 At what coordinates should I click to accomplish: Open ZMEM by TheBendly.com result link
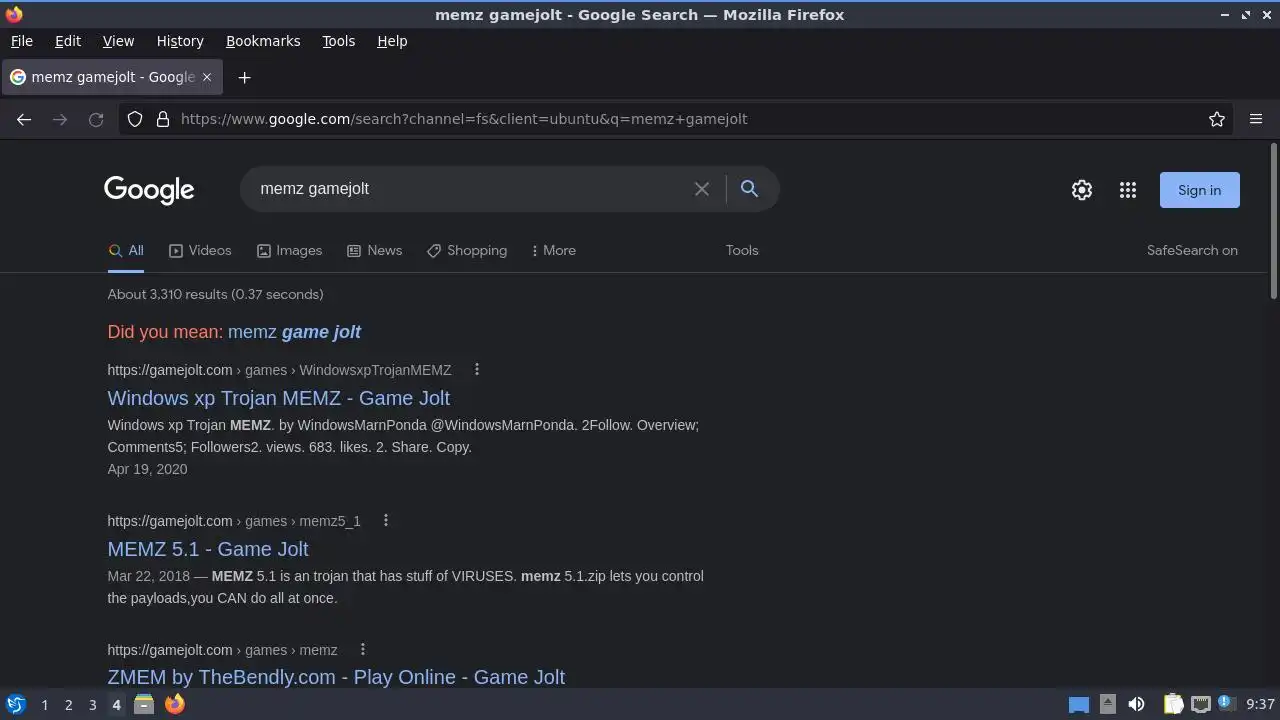click(336, 677)
